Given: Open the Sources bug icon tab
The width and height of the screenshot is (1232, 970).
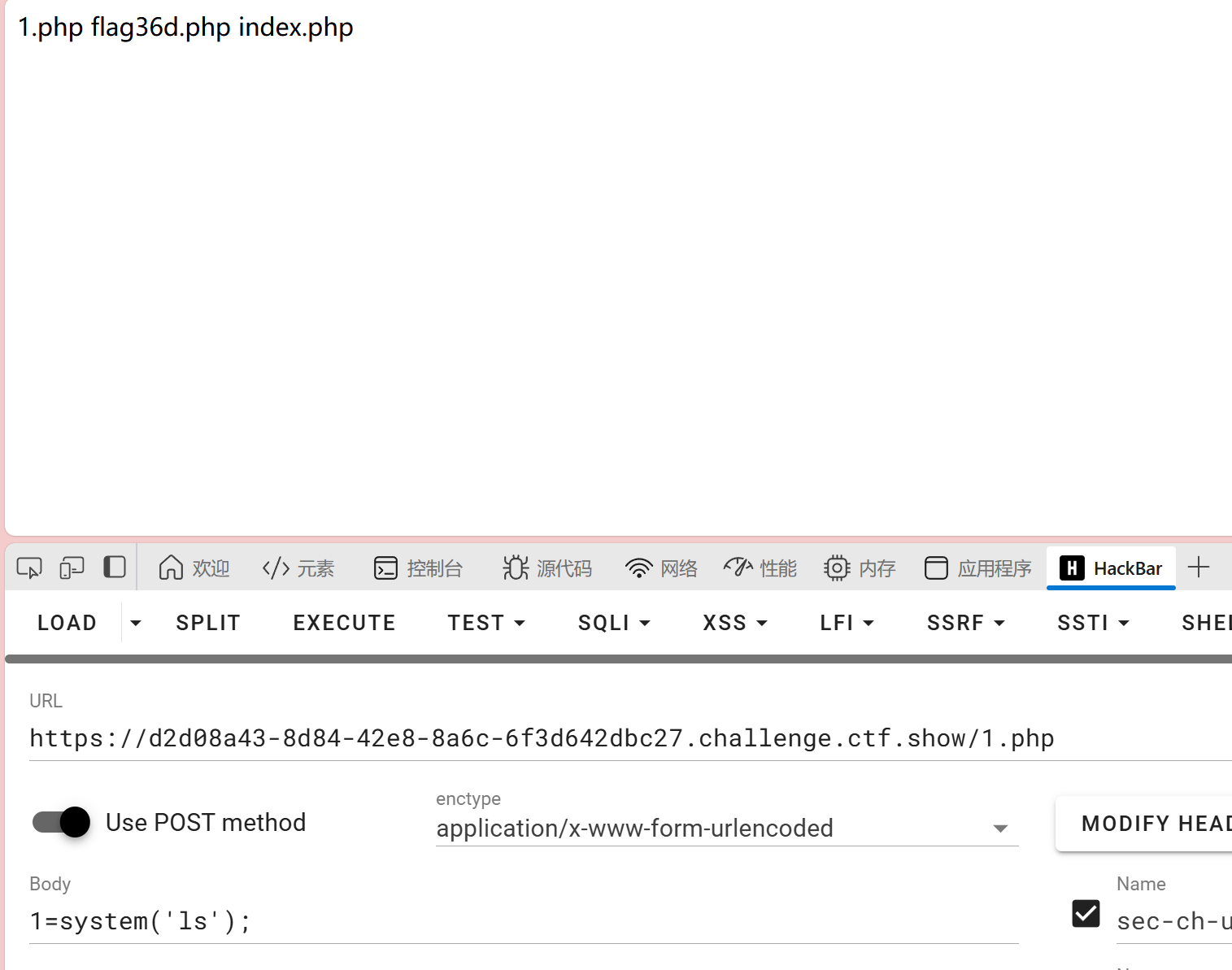Looking at the screenshot, I should pyautogui.click(x=547, y=568).
